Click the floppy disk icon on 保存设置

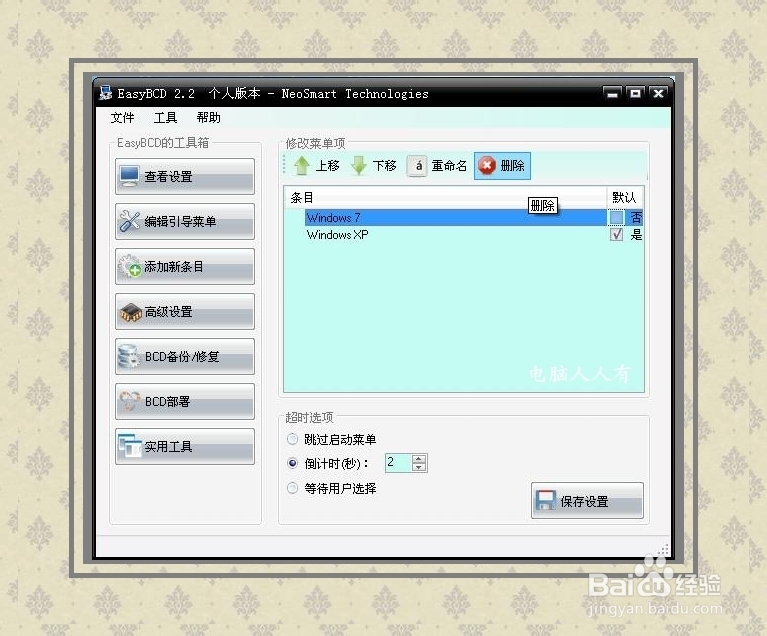click(x=545, y=500)
